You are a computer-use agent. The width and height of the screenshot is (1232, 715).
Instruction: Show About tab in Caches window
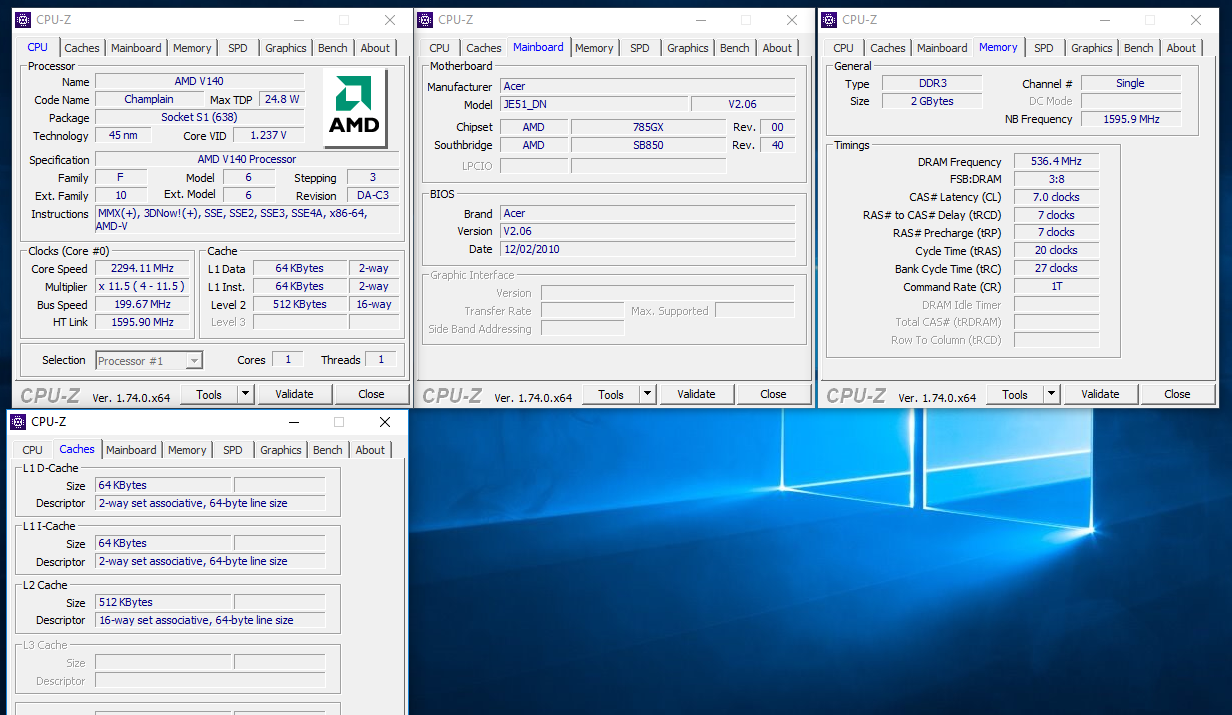(370, 450)
